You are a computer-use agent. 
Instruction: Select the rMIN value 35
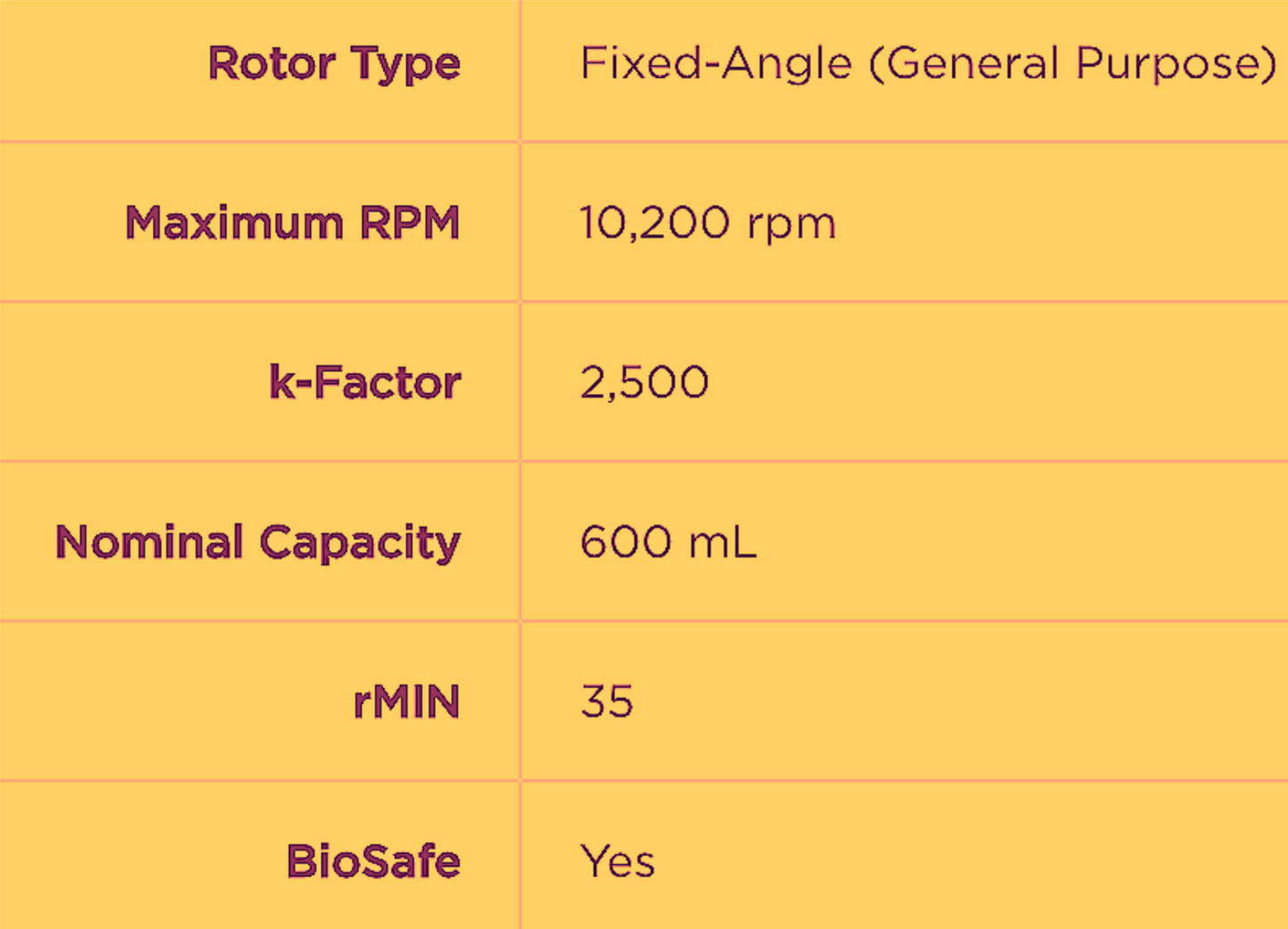click(x=607, y=702)
